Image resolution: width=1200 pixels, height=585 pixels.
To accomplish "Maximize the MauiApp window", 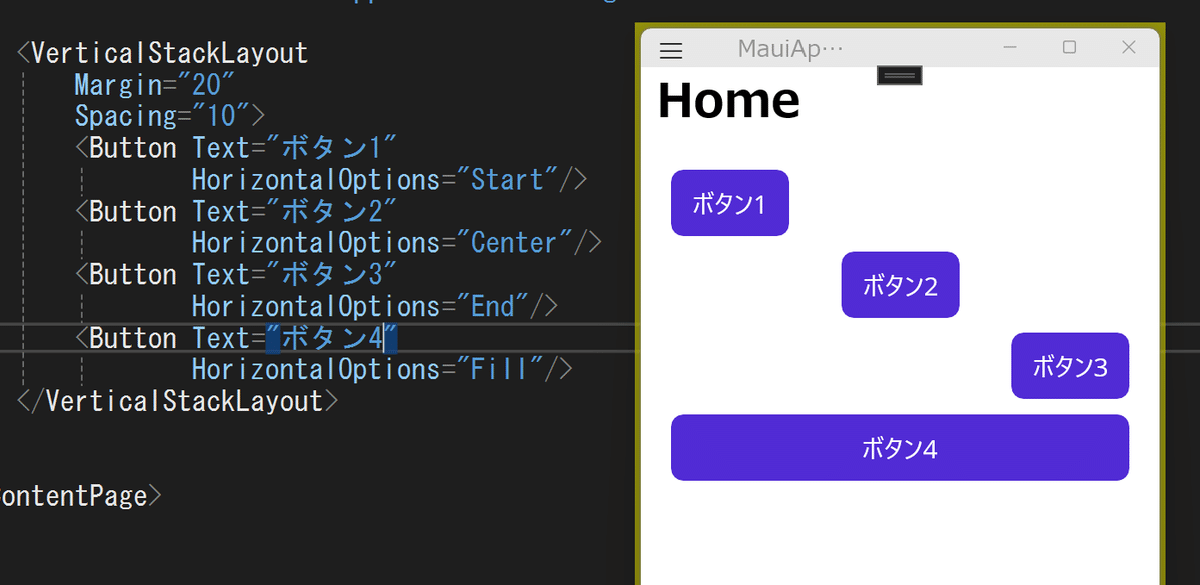I will click(1069, 47).
